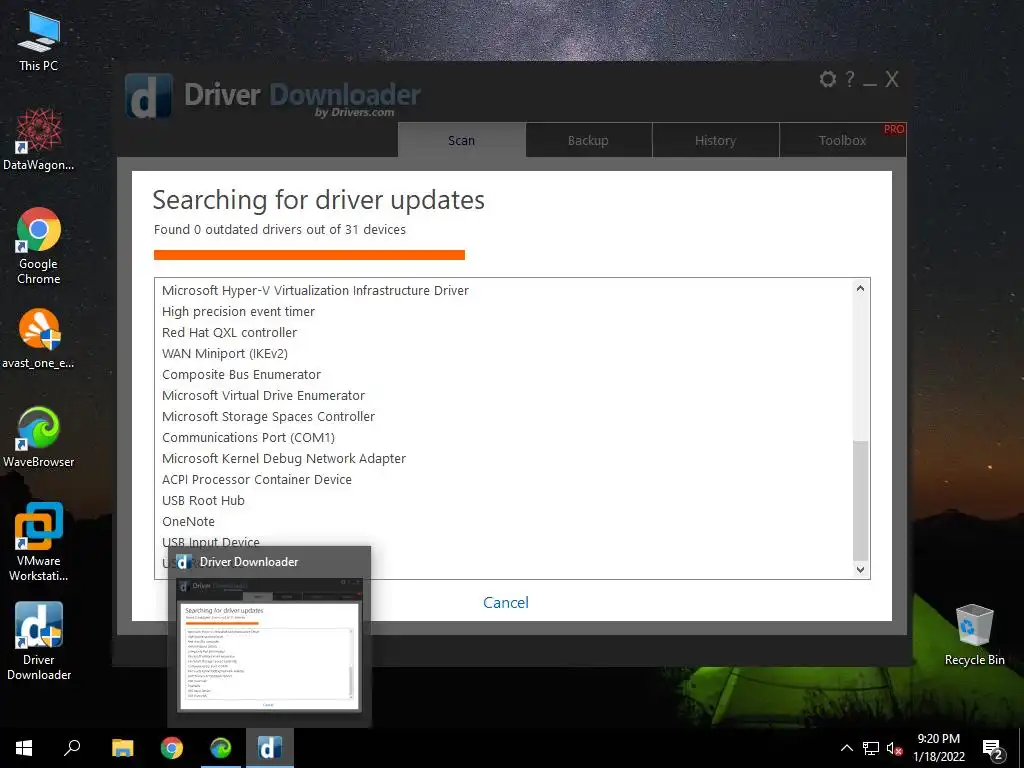This screenshot has height=768, width=1024.
Task: Open the Windows Start menu
Action: (x=24, y=748)
